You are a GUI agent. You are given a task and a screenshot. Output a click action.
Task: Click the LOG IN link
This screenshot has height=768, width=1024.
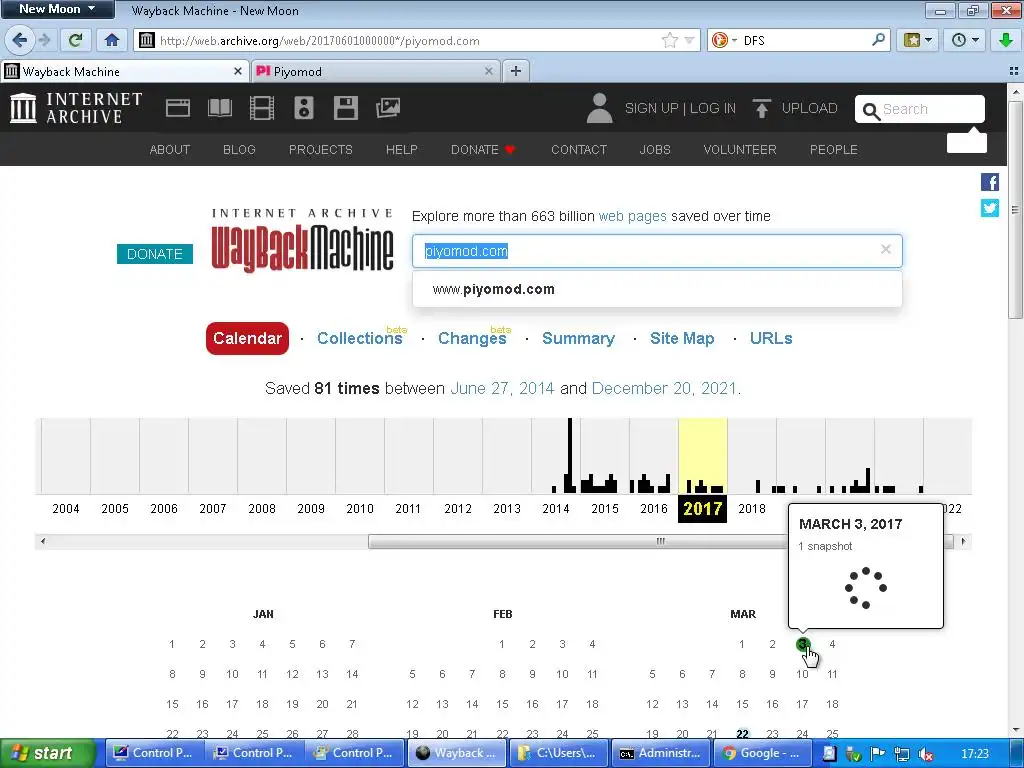point(712,108)
